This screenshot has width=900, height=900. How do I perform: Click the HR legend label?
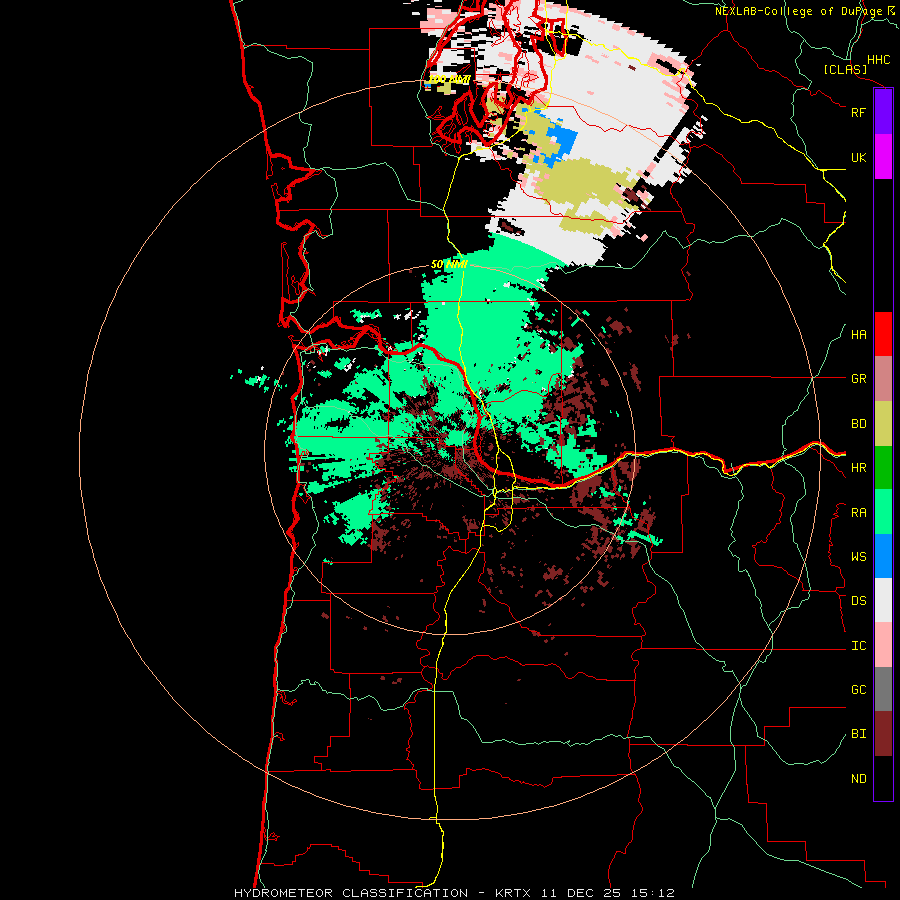point(858,468)
